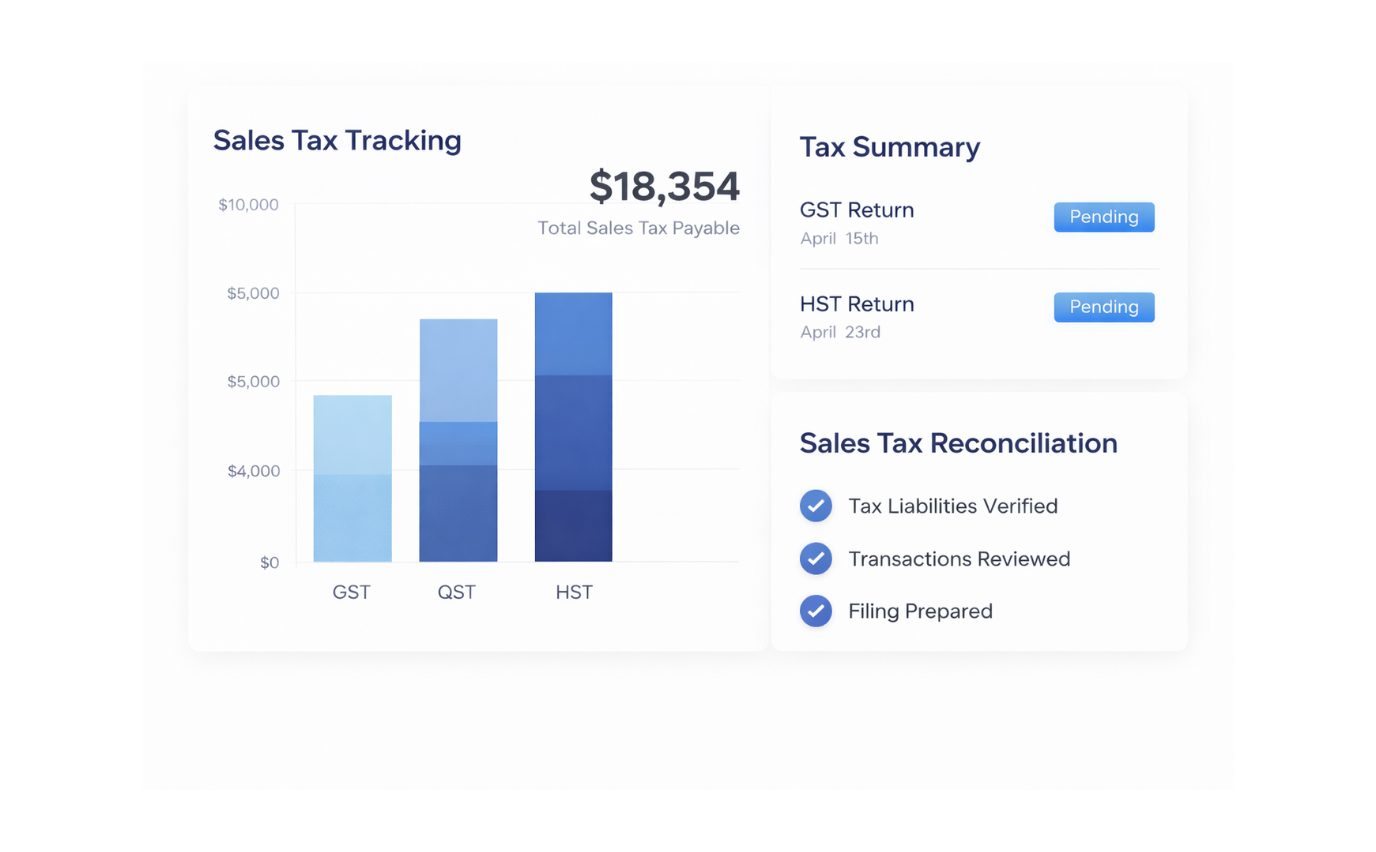Open the HST Return entry

[x=857, y=304]
